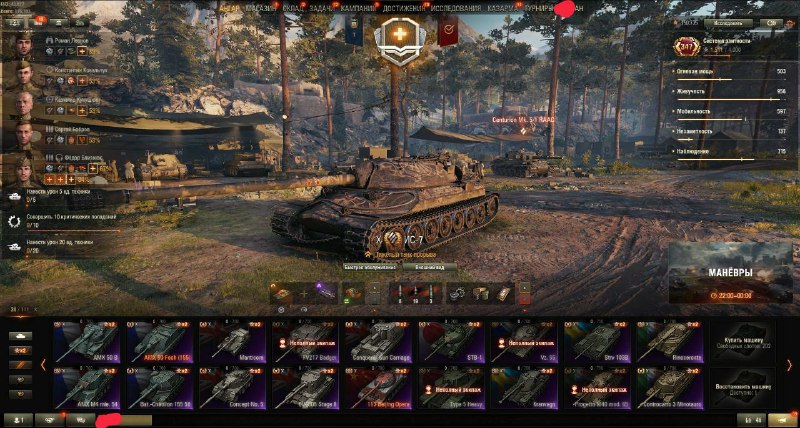Click the ammunition shells loadout panel
The image size is (800, 428).
(x=415, y=294)
